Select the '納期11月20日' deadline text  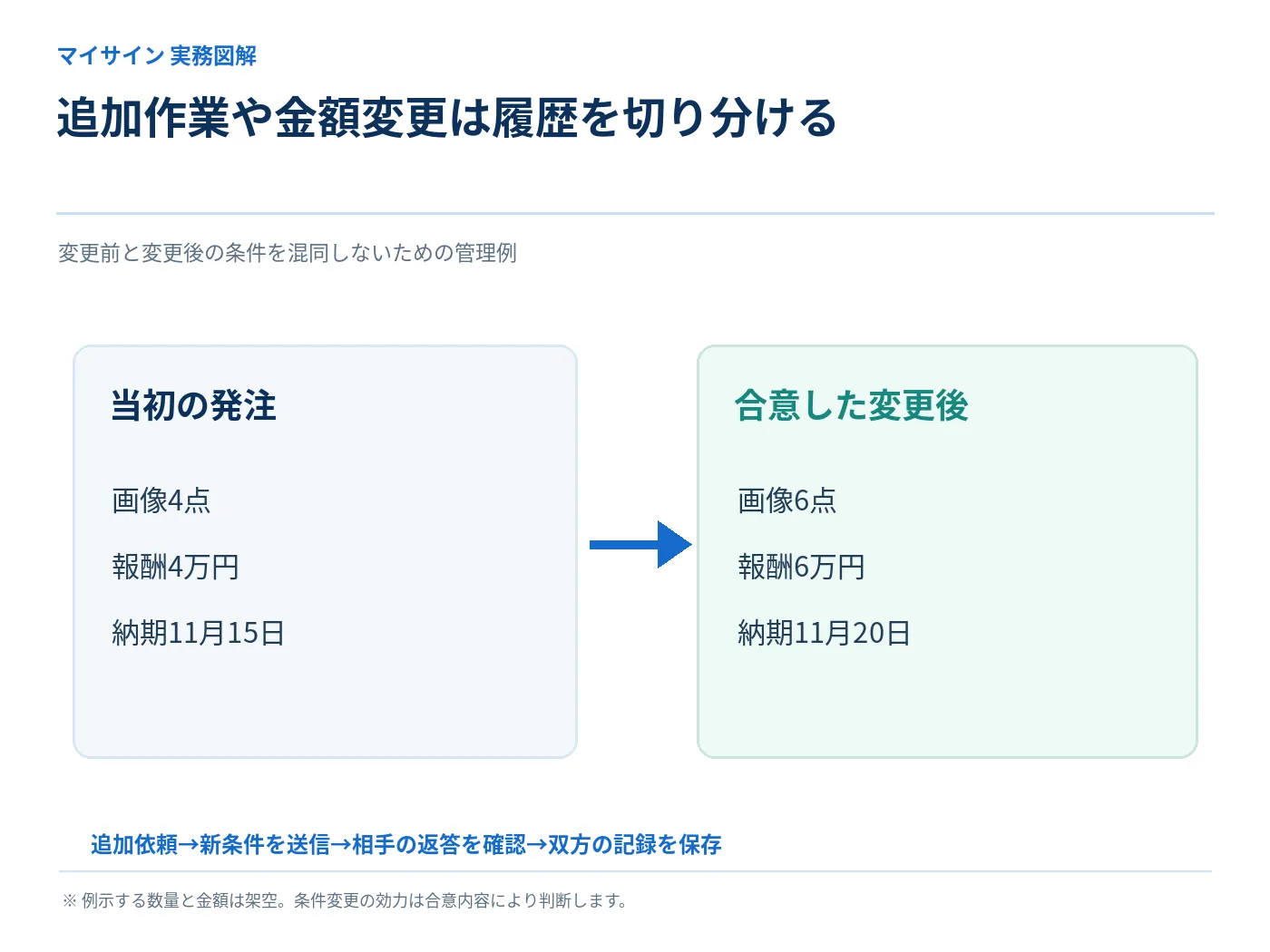pyautogui.click(x=825, y=633)
